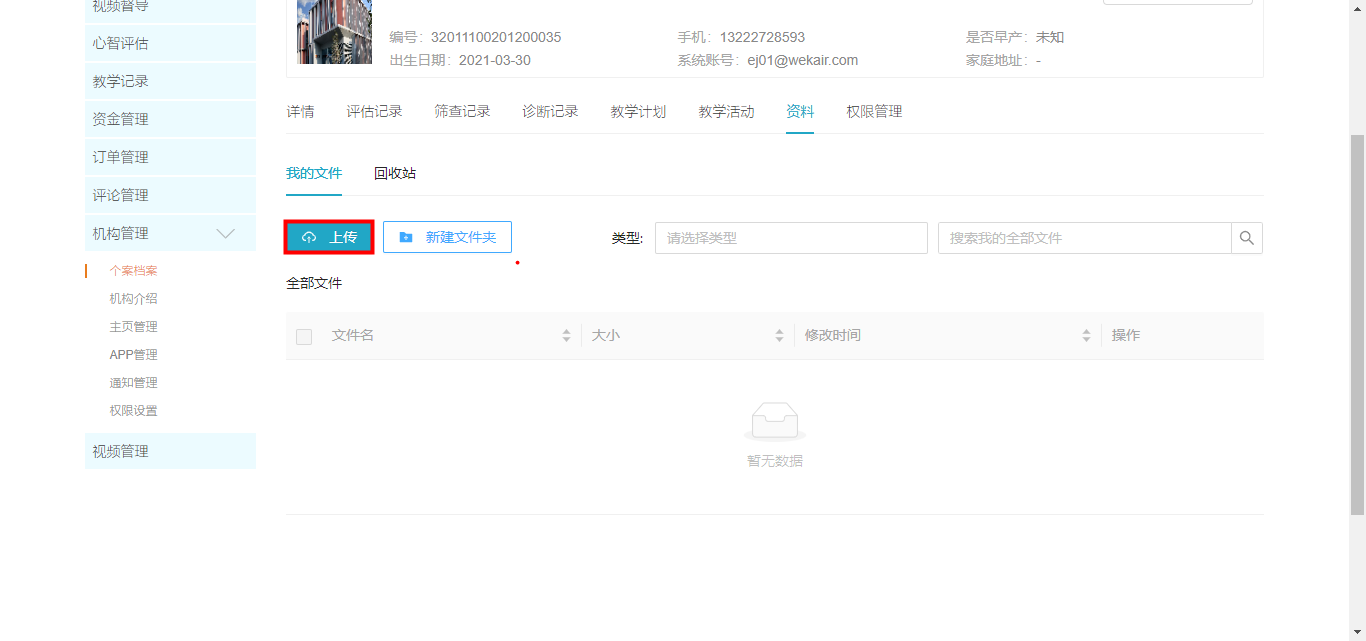Click the system account ej01@wekair.com

(803, 60)
